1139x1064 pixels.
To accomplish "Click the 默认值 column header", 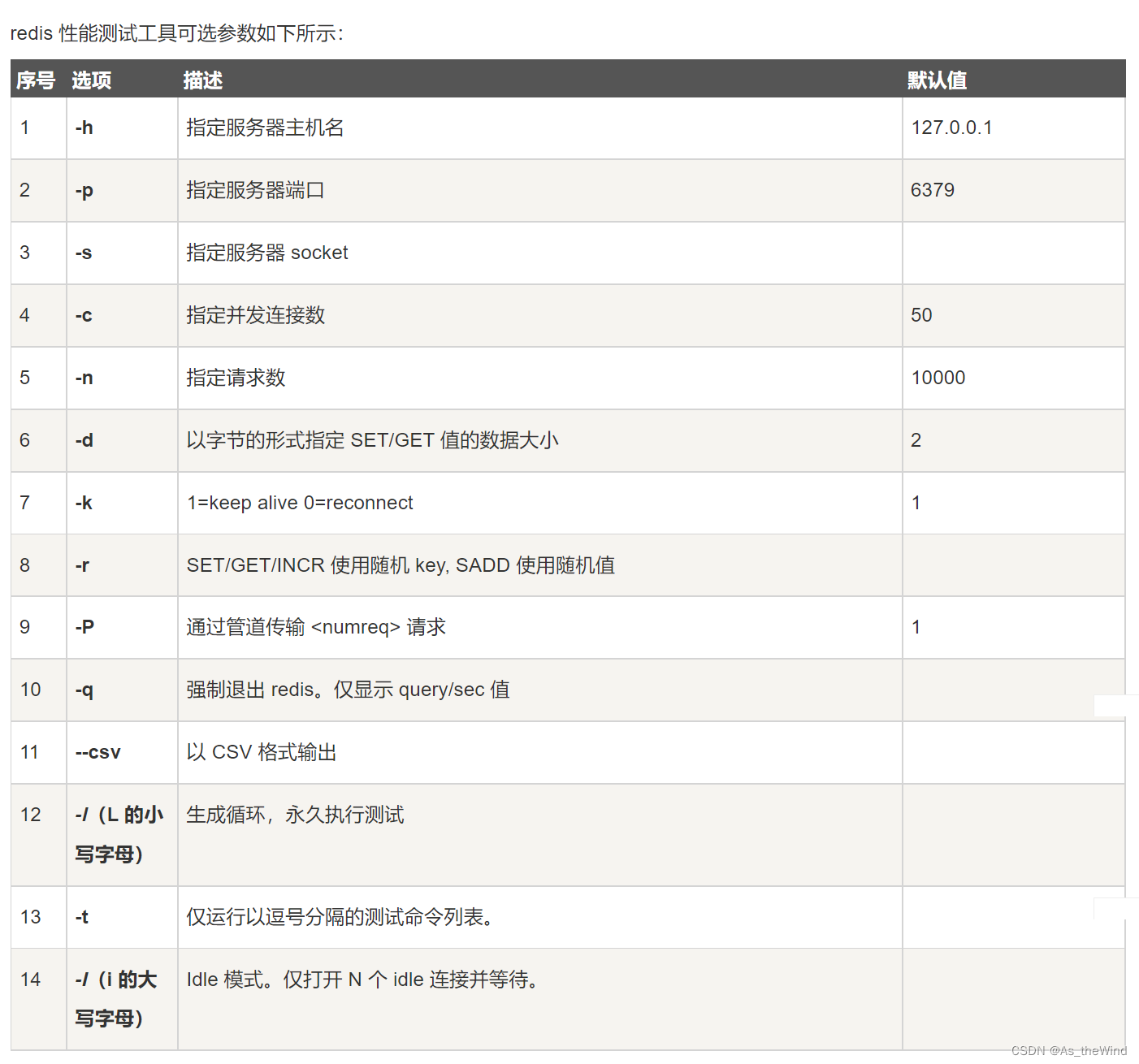I will 937,80.
